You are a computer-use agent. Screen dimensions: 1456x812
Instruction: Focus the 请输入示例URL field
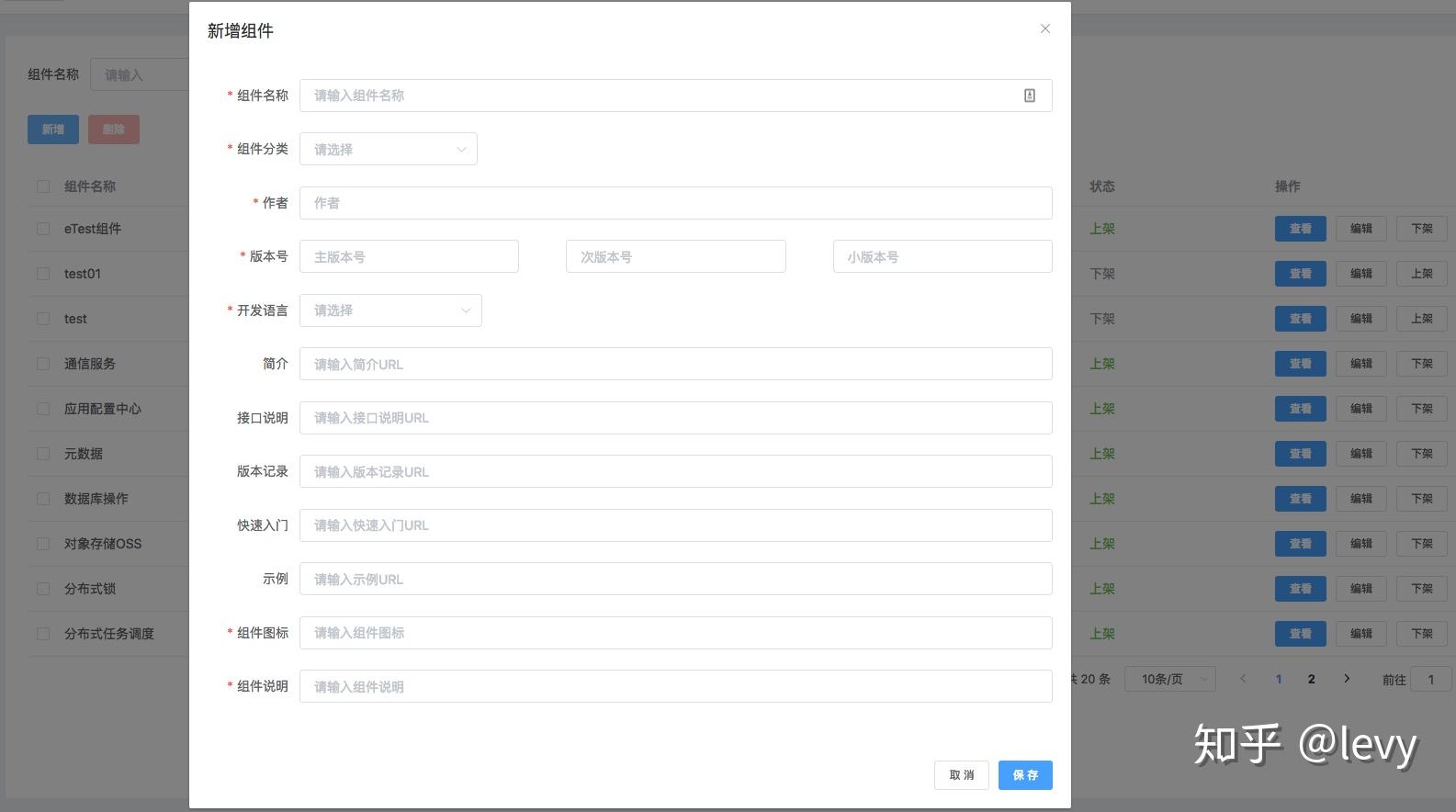[x=676, y=579]
